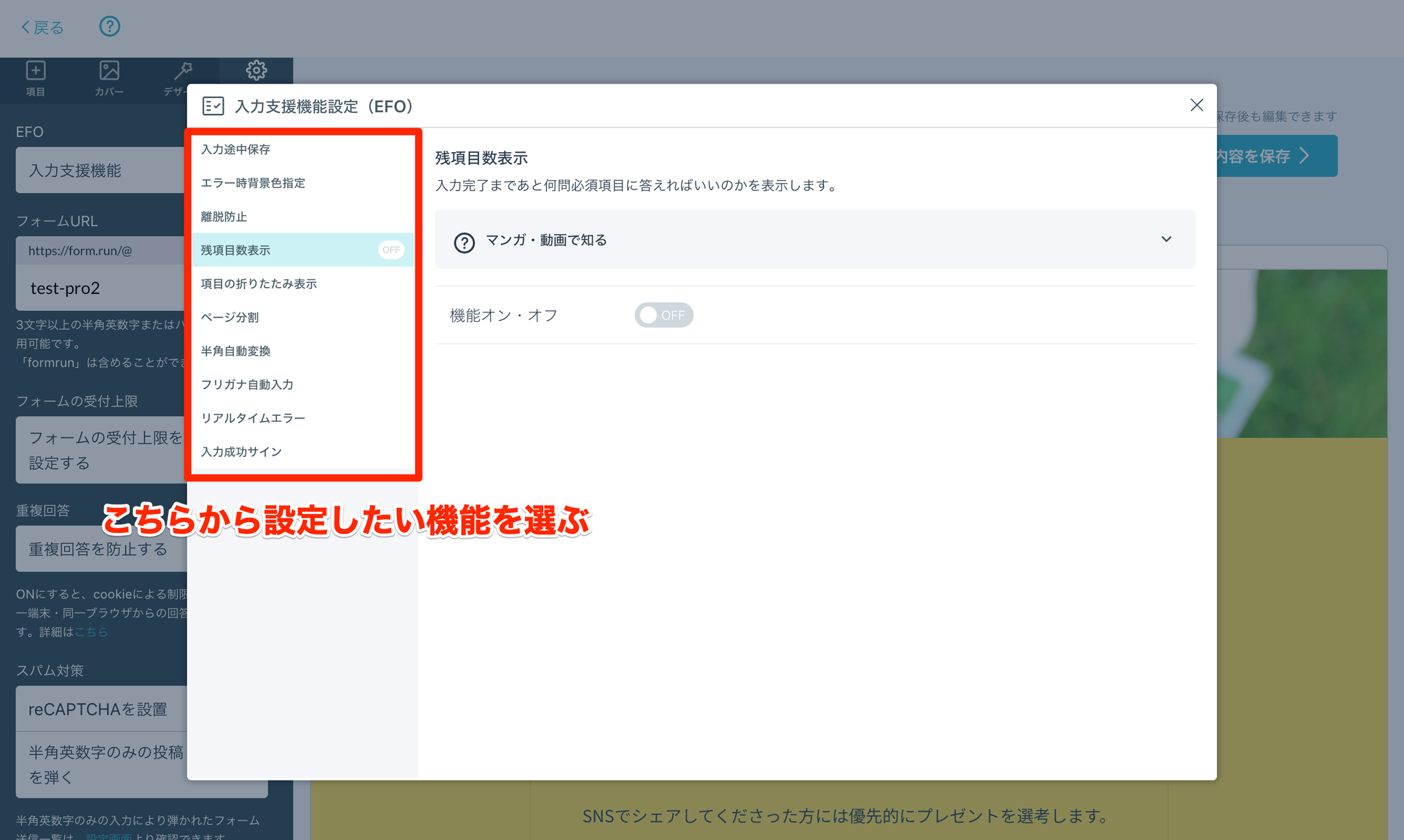The image size is (1404, 840).
Task: Open 半角自動変換 settings
Action: click(x=235, y=351)
